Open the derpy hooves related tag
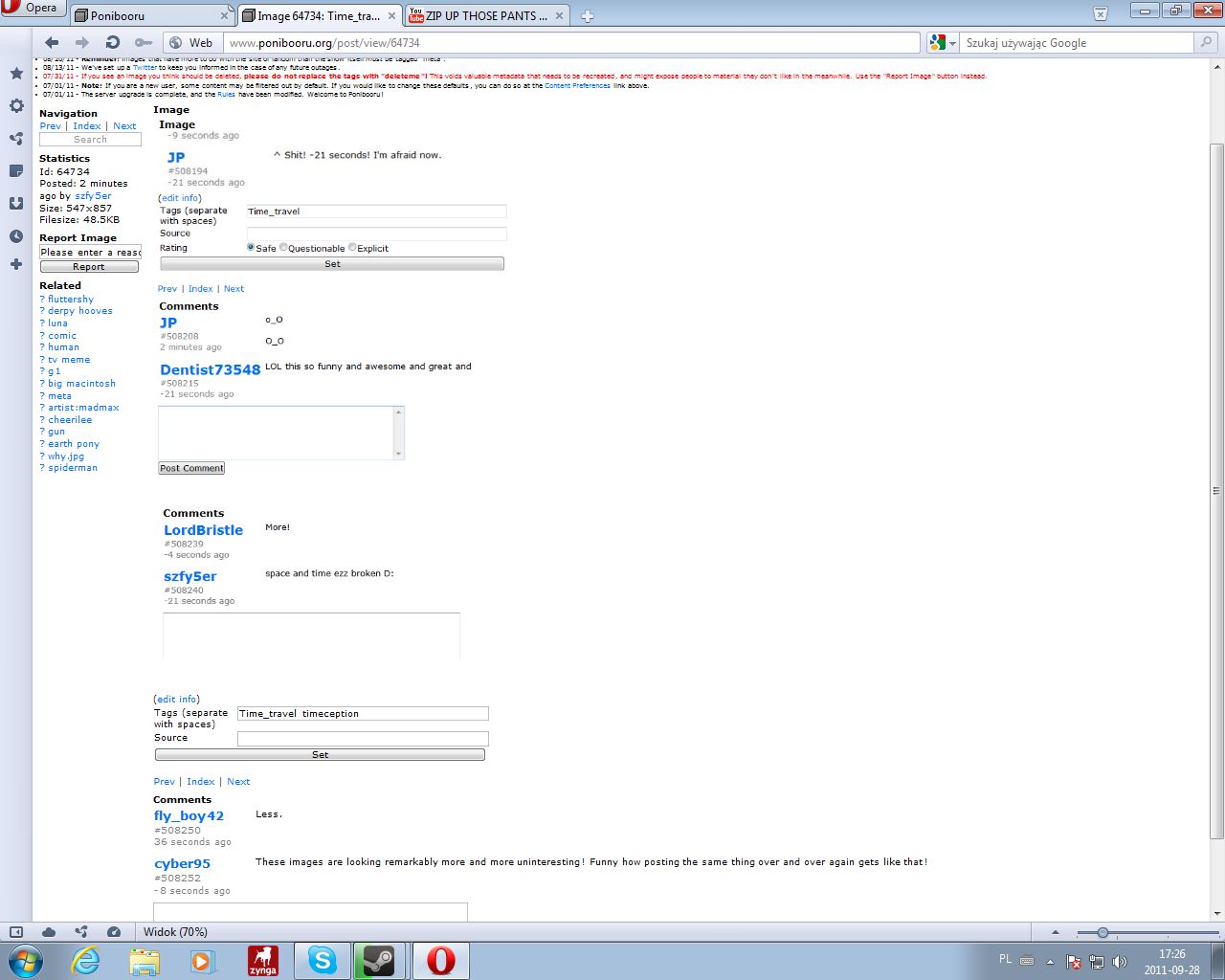The width and height of the screenshot is (1225, 980). (80, 311)
